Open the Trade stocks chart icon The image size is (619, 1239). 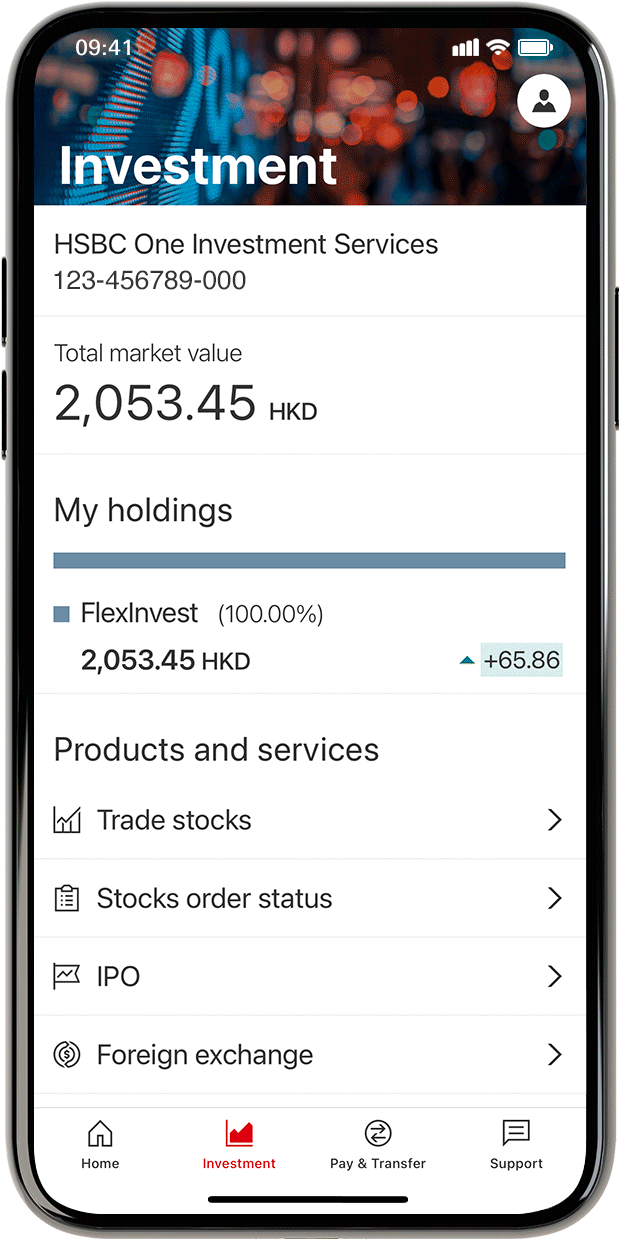(66, 819)
